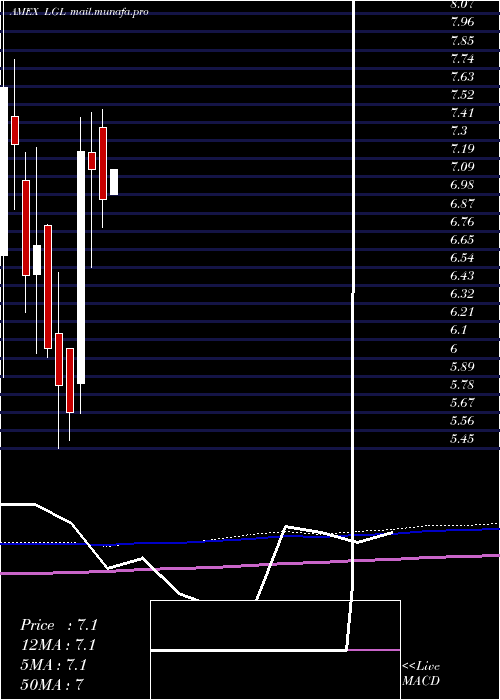Screen dimensions: 500x700
Task: Click the price axis label 6
Action: pos(456,348)
